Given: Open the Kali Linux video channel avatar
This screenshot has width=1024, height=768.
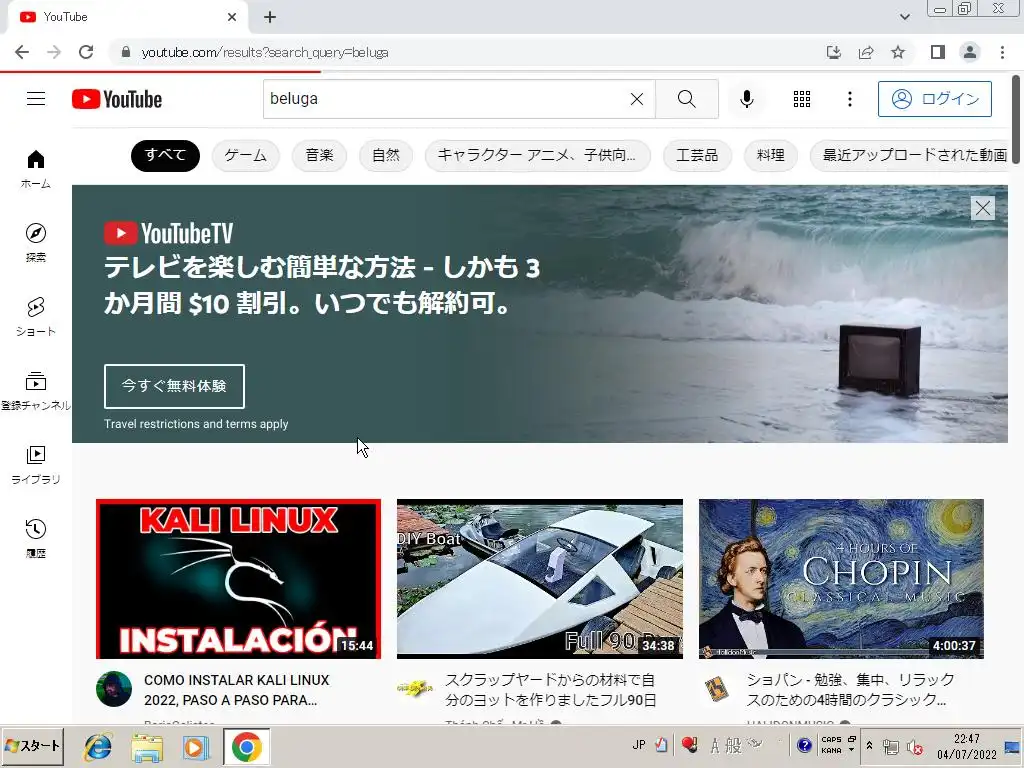Looking at the screenshot, I should tap(114, 689).
